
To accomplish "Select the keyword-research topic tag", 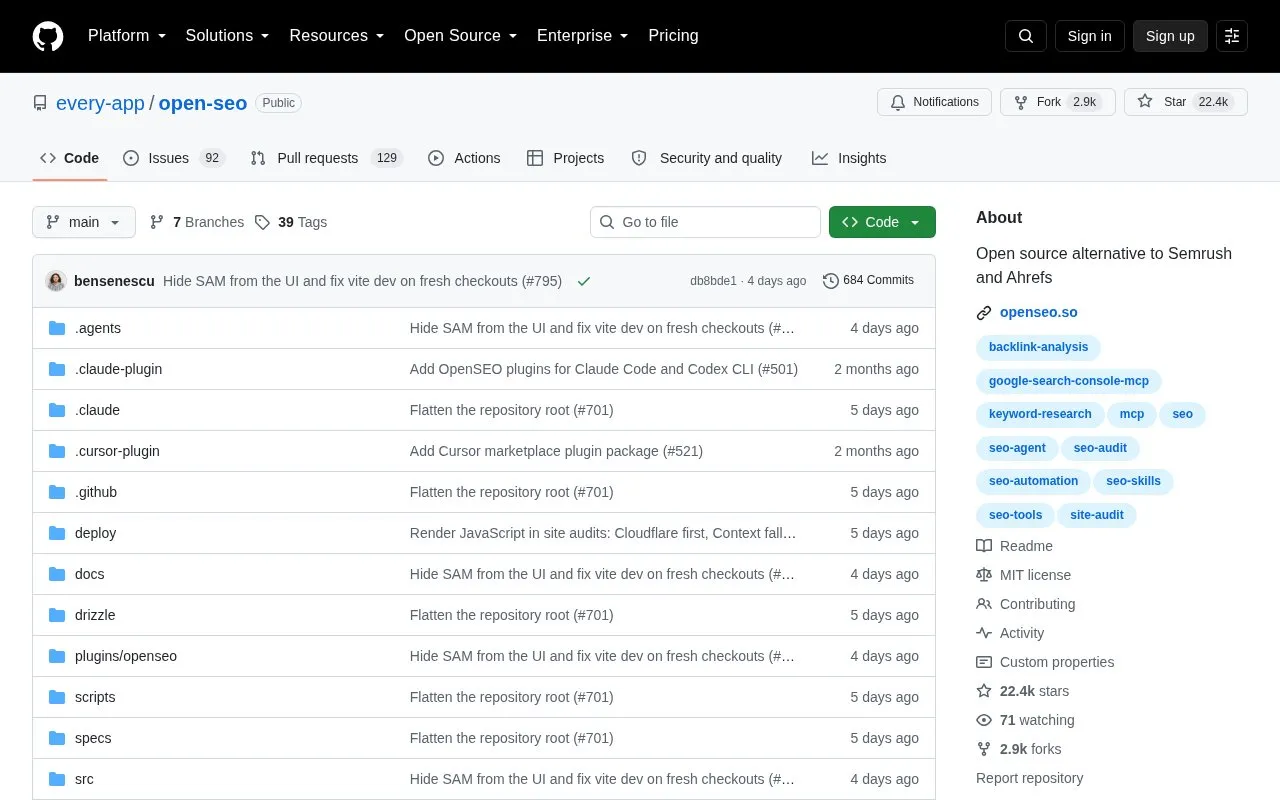I will pyautogui.click(x=1040, y=414).
